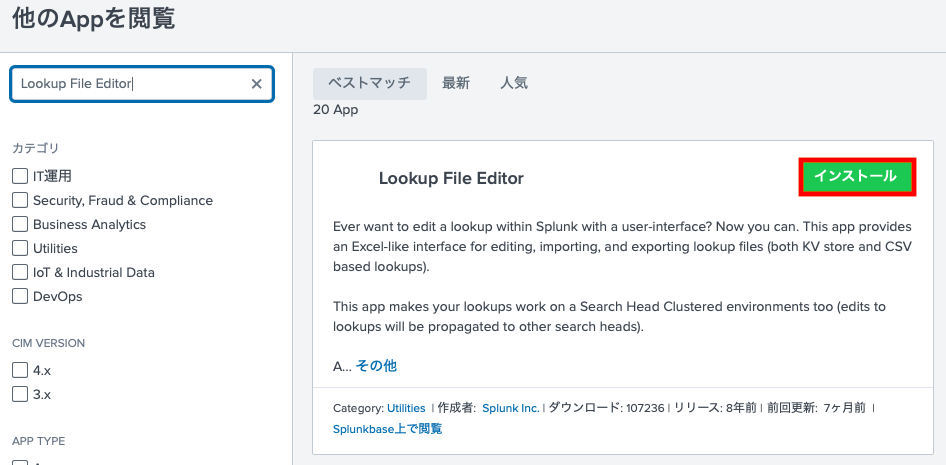This screenshot has width=946, height=465.
Task: Switch to the 人気 tab
Action: (514, 83)
